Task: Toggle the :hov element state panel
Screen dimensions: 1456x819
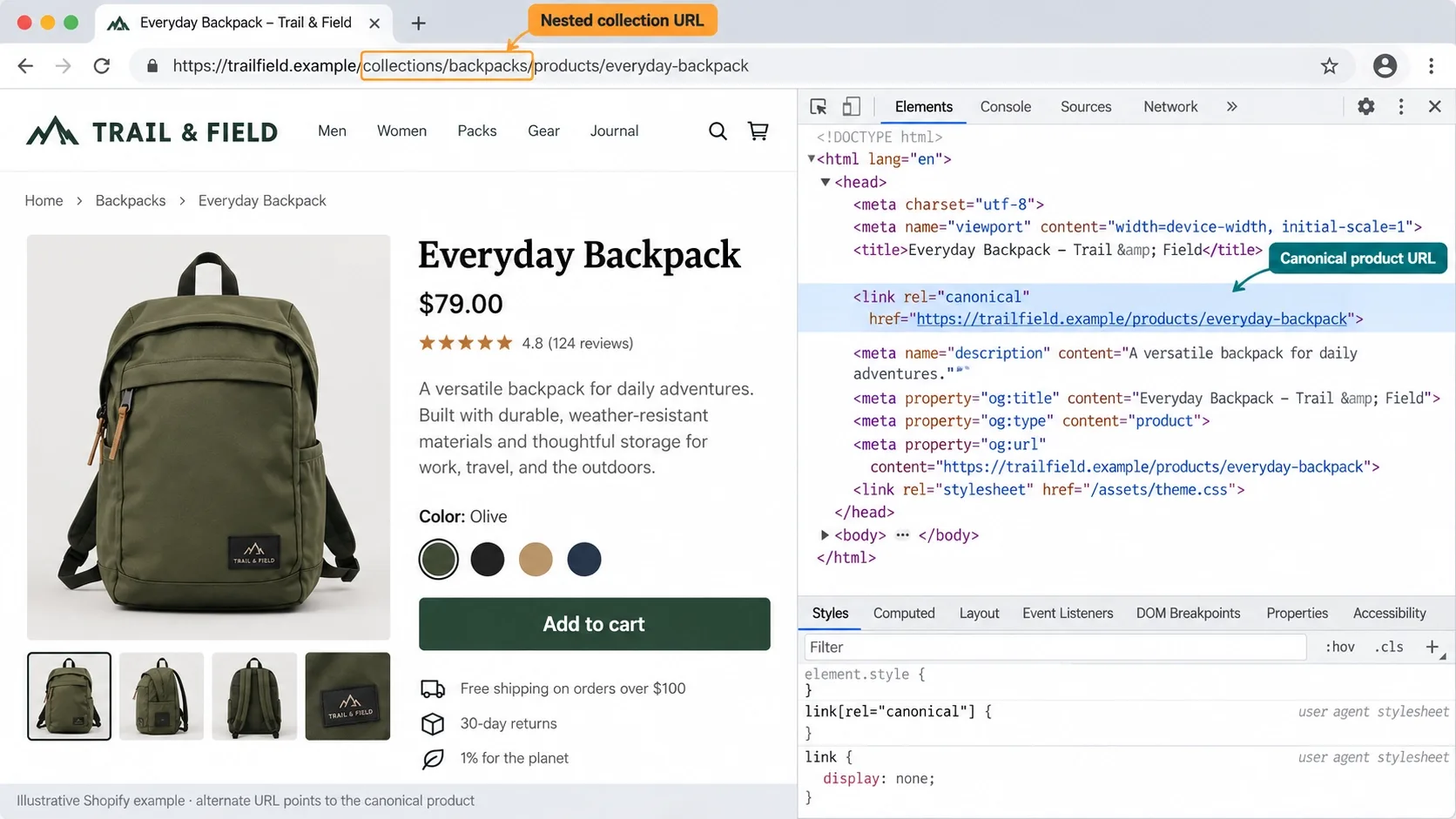Action: click(x=1340, y=647)
